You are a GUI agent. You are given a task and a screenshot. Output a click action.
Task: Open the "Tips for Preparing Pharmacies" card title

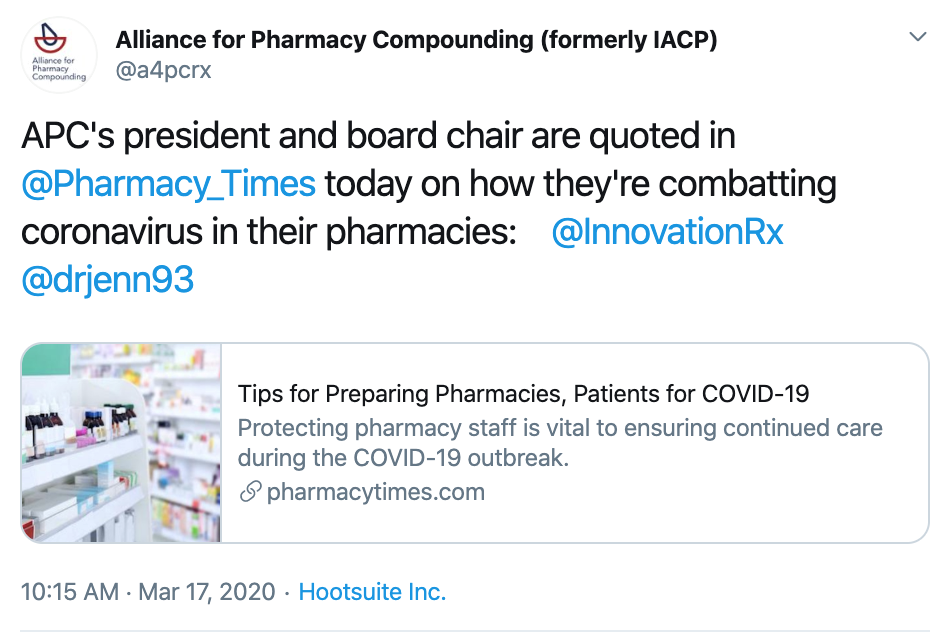point(523,393)
